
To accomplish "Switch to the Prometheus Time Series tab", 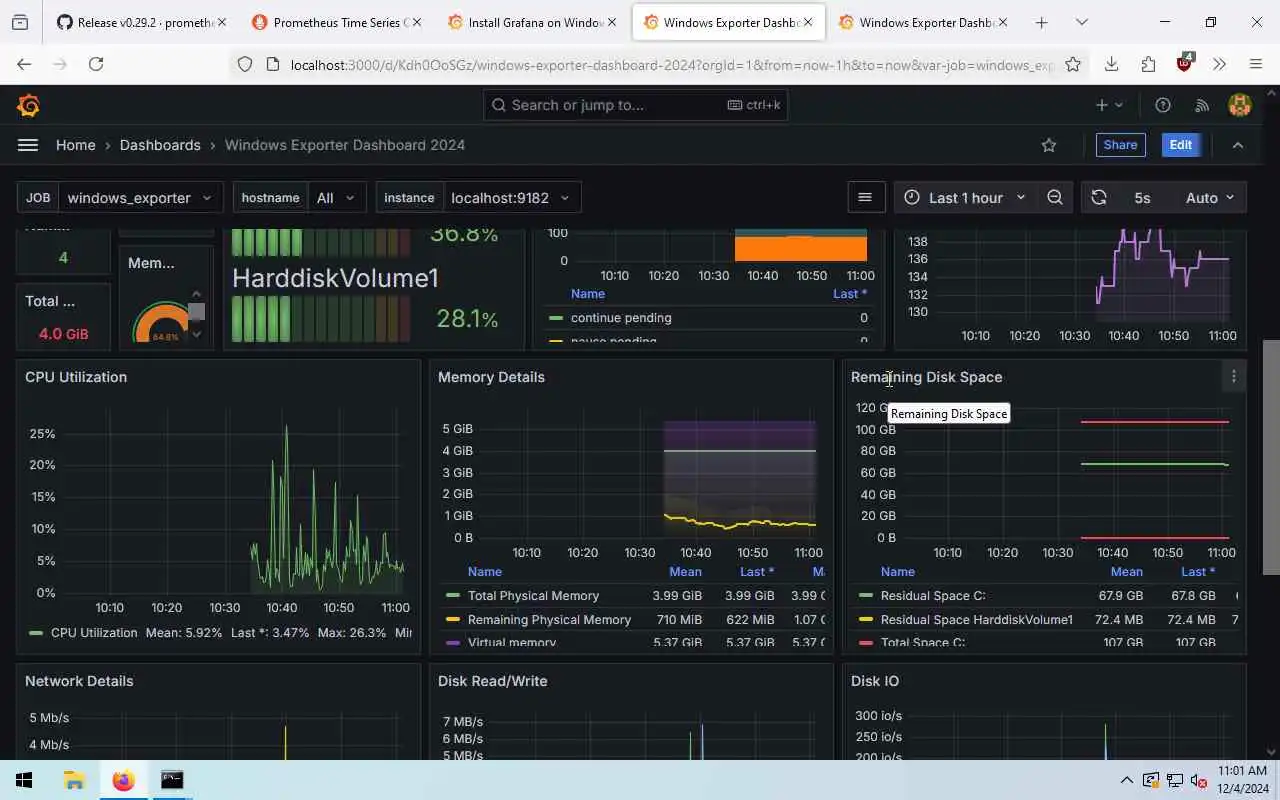I will click(335, 22).
